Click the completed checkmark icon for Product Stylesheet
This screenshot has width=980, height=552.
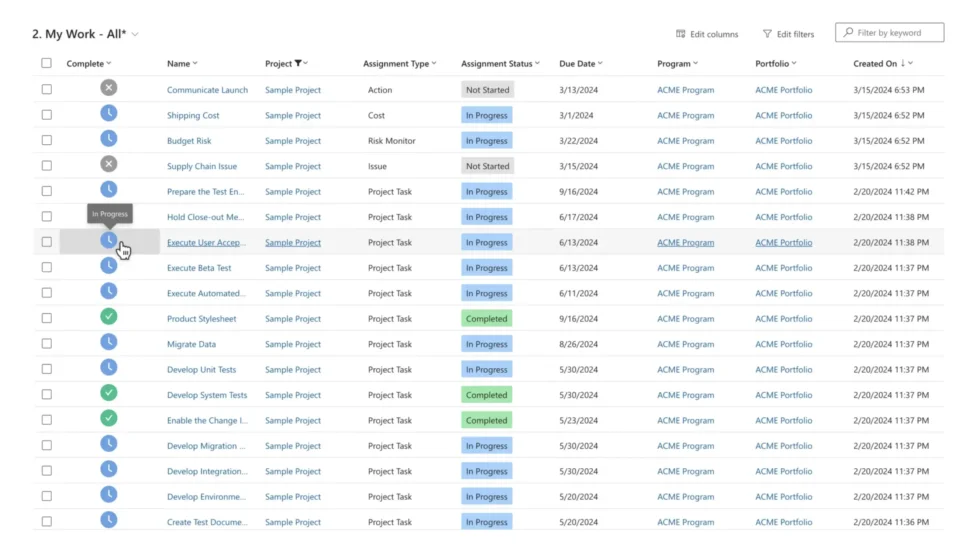109,317
